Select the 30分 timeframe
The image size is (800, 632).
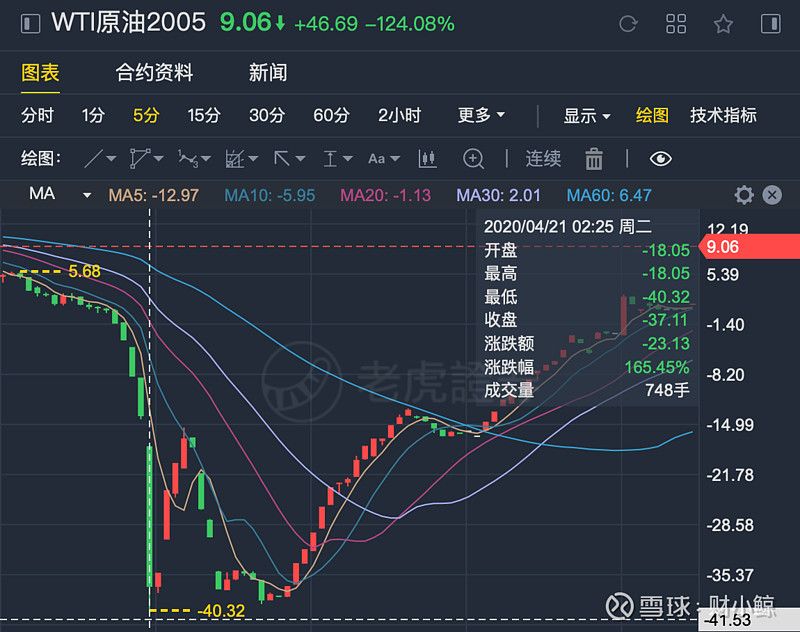tap(267, 115)
